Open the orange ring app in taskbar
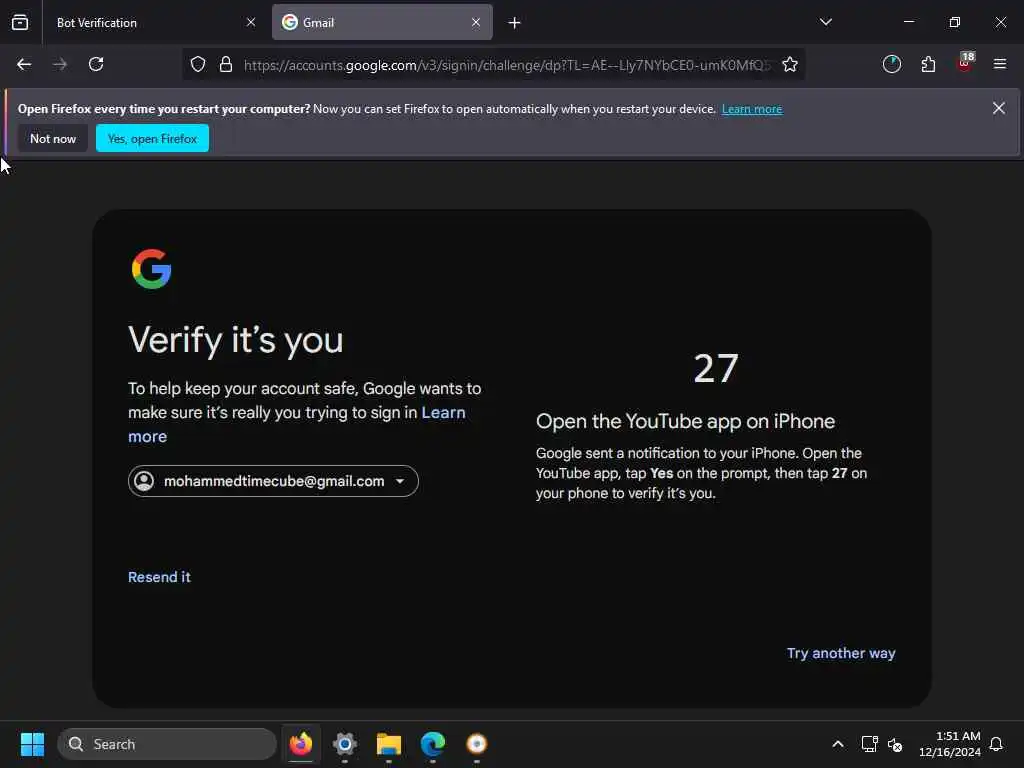 pyautogui.click(x=477, y=744)
